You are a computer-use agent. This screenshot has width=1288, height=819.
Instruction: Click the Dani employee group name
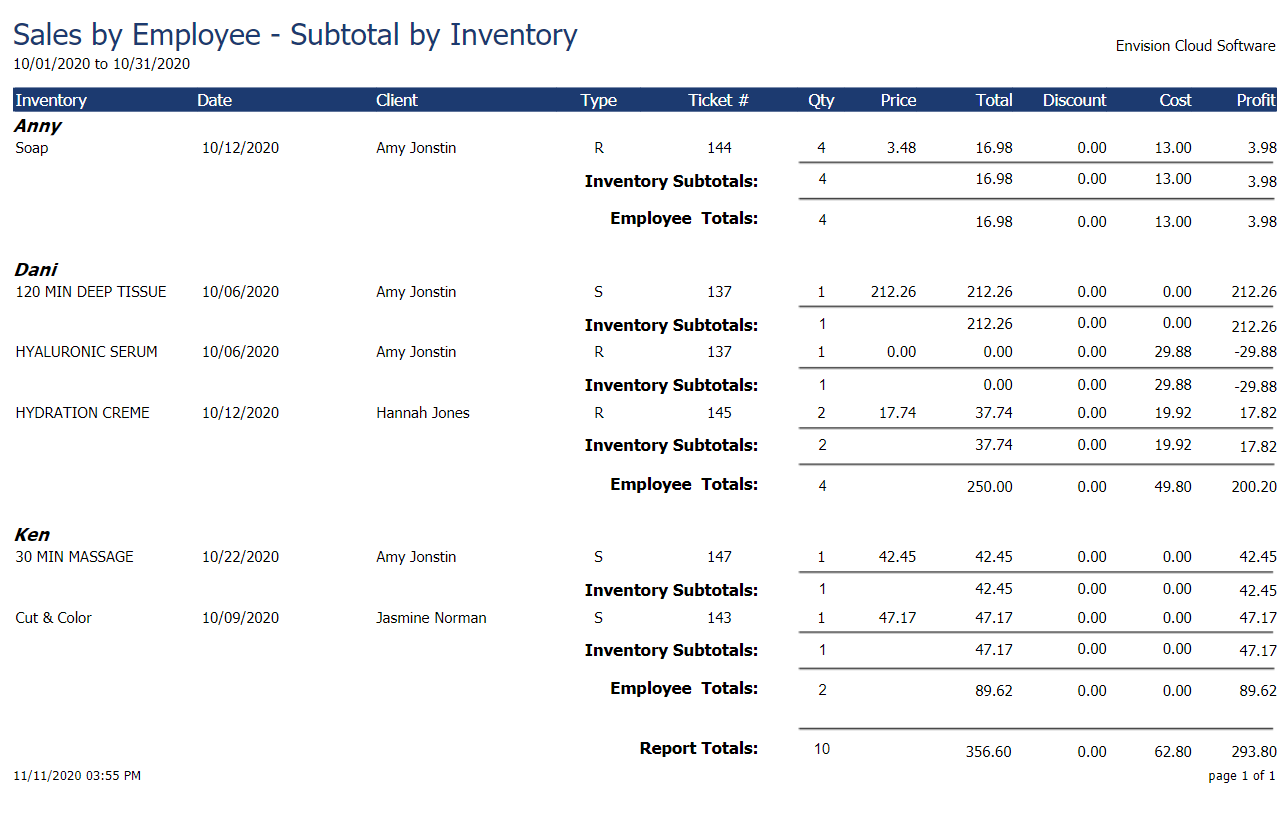click(x=36, y=270)
